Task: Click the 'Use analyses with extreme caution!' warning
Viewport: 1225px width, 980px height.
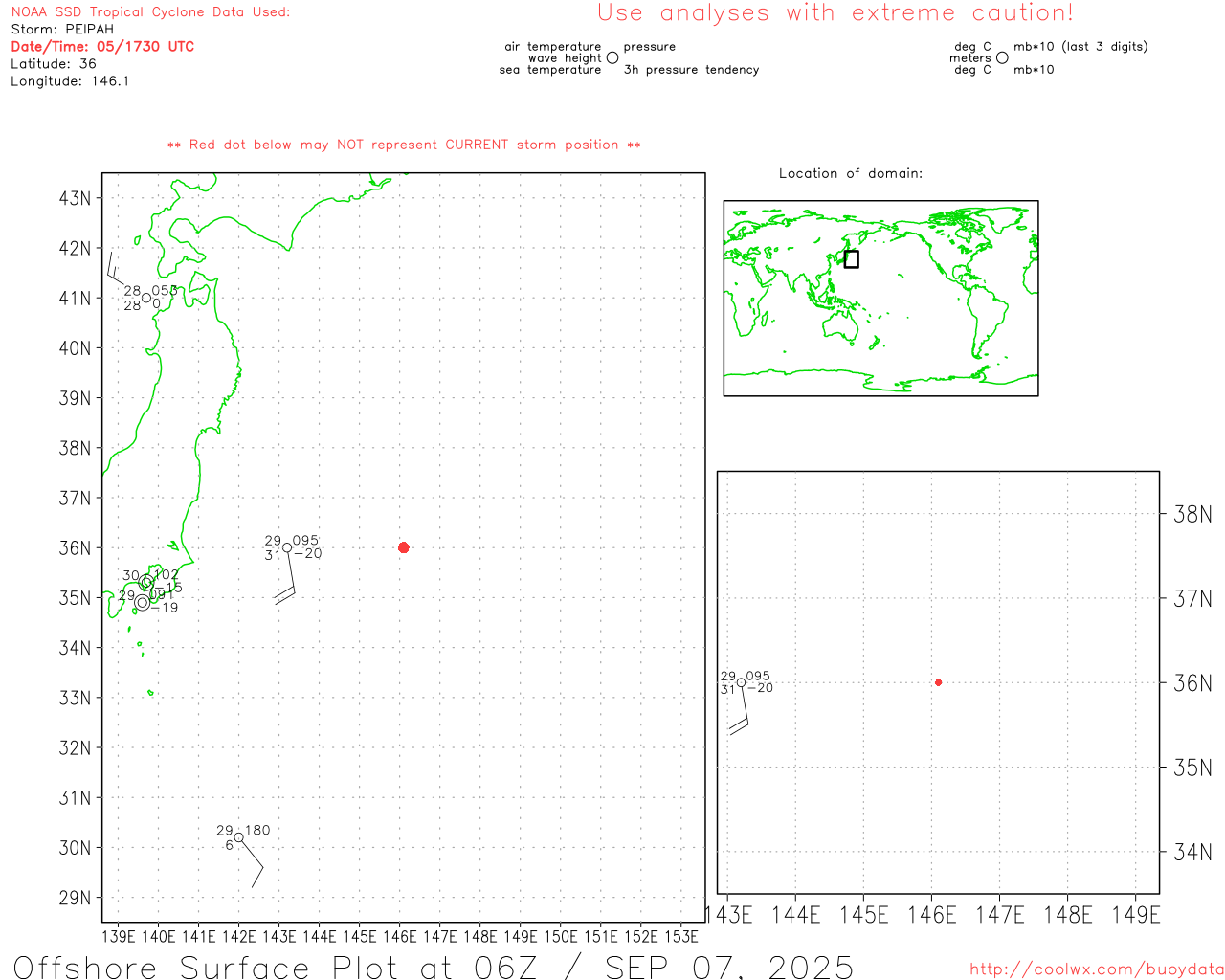Action: (835, 13)
